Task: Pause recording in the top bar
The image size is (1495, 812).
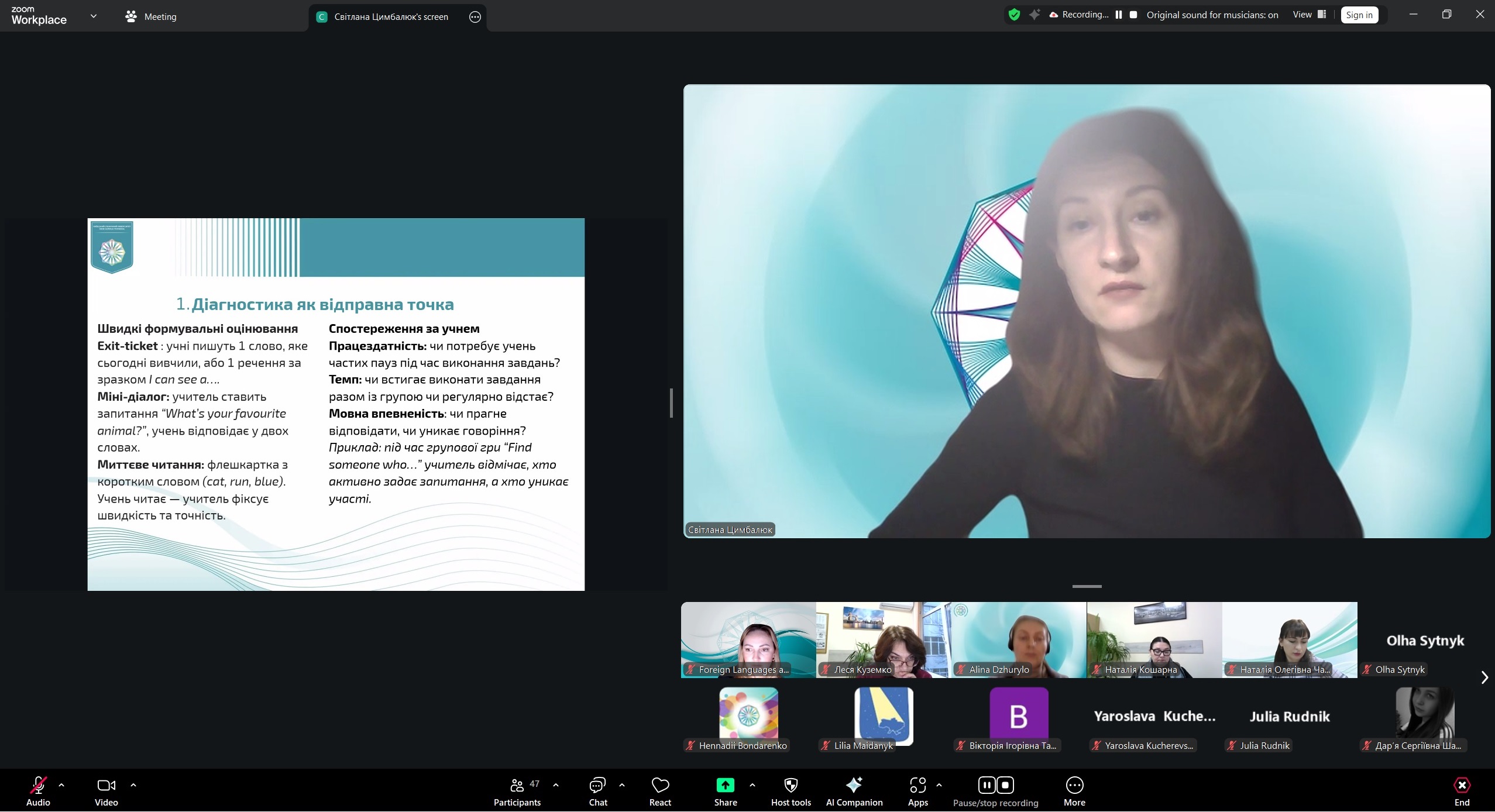Action: tap(1119, 15)
